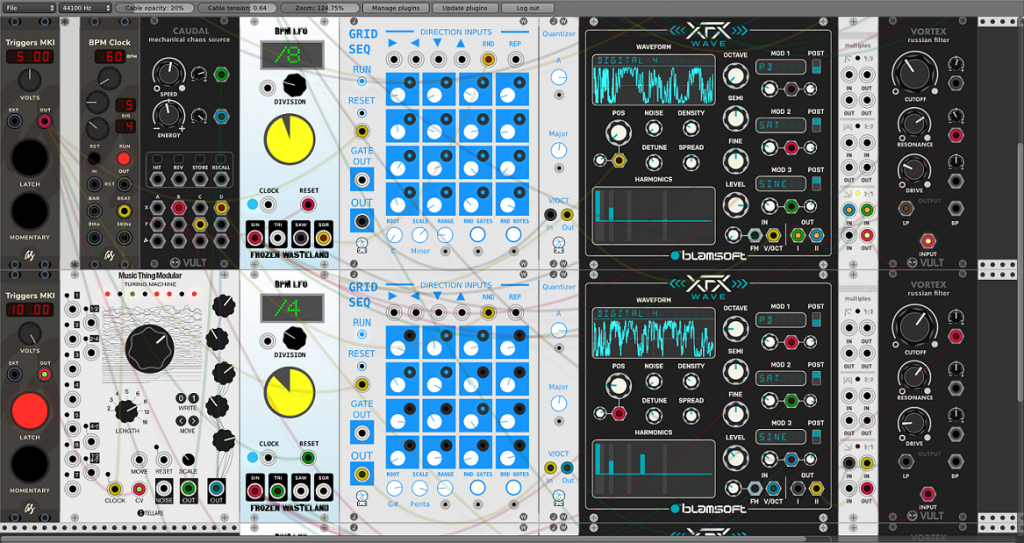
Task: Select the Turing Machine CV output jack
Action: point(138,489)
